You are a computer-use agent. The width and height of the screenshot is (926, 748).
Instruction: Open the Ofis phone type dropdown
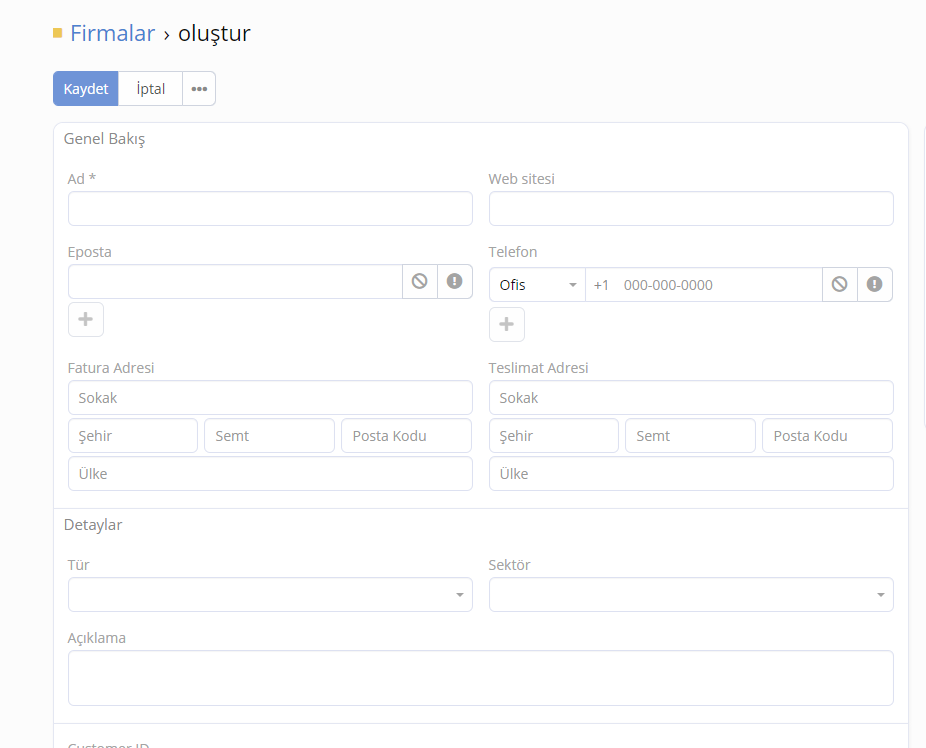538,285
